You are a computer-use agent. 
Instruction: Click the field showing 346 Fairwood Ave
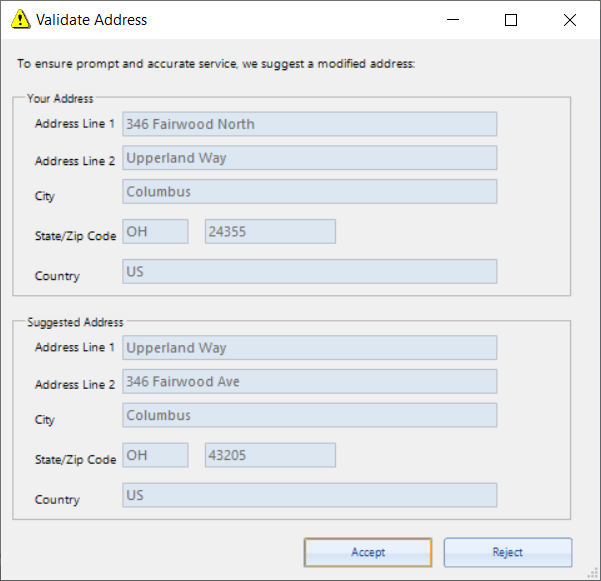point(310,381)
